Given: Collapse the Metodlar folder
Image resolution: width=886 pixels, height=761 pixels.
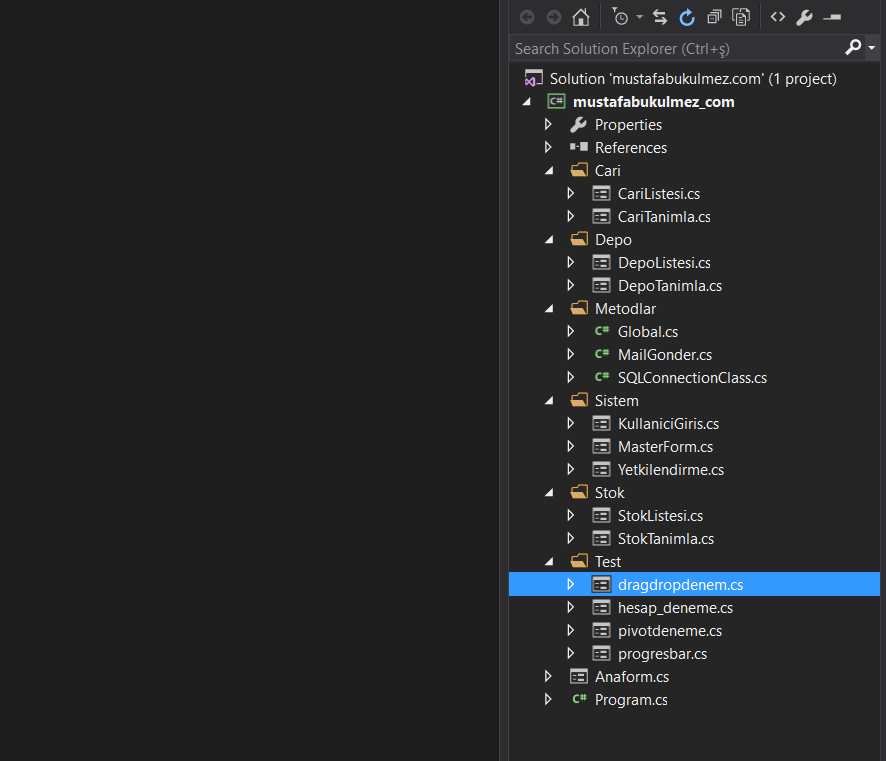Looking at the screenshot, I should [549, 309].
